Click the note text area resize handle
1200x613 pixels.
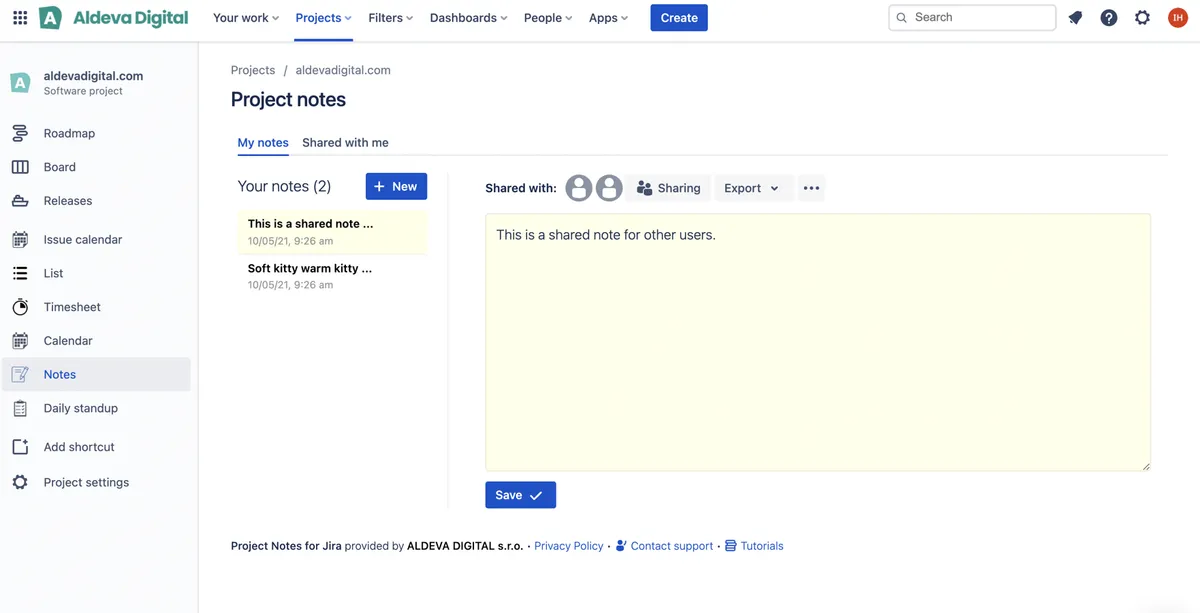point(1146,466)
